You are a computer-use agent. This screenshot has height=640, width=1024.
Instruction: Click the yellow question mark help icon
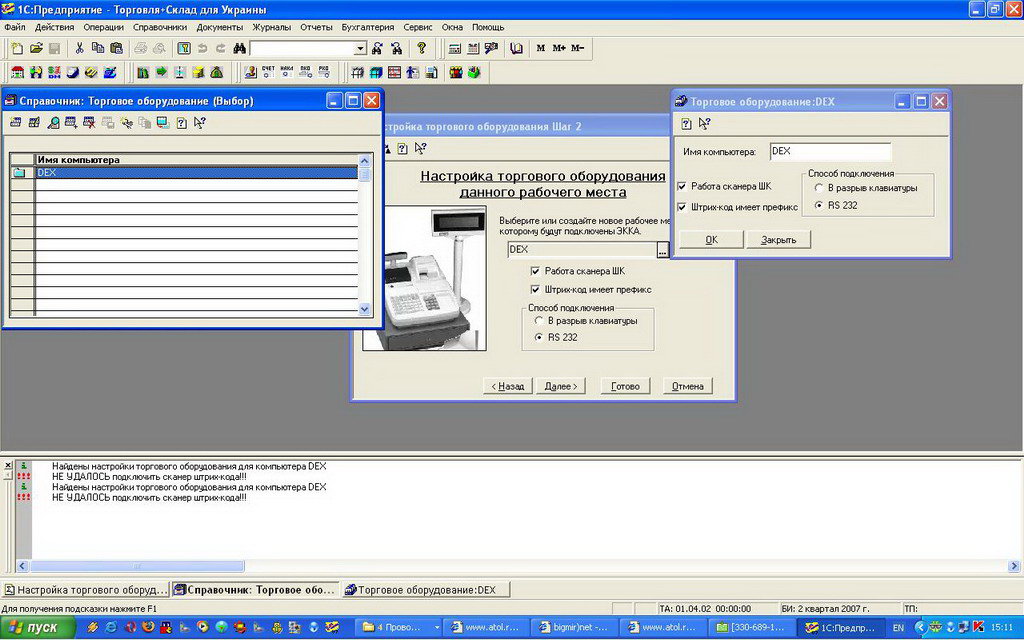(x=422, y=48)
